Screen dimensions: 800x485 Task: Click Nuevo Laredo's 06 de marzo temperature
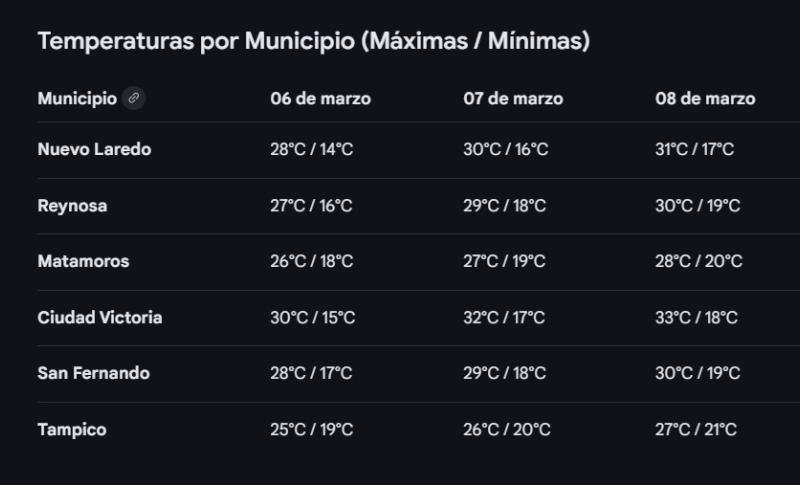click(311, 150)
